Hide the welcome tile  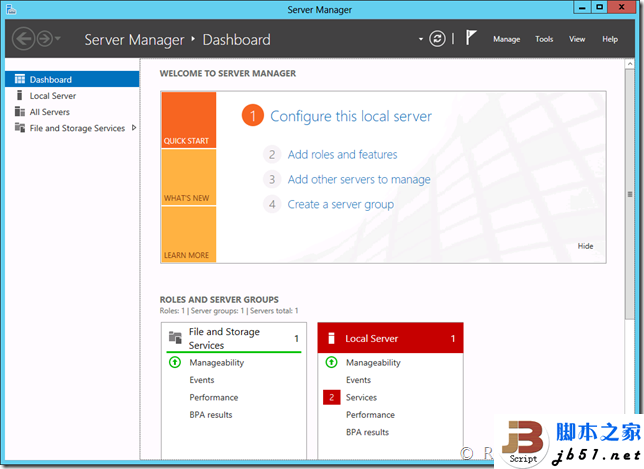click(x=585, y=246)
